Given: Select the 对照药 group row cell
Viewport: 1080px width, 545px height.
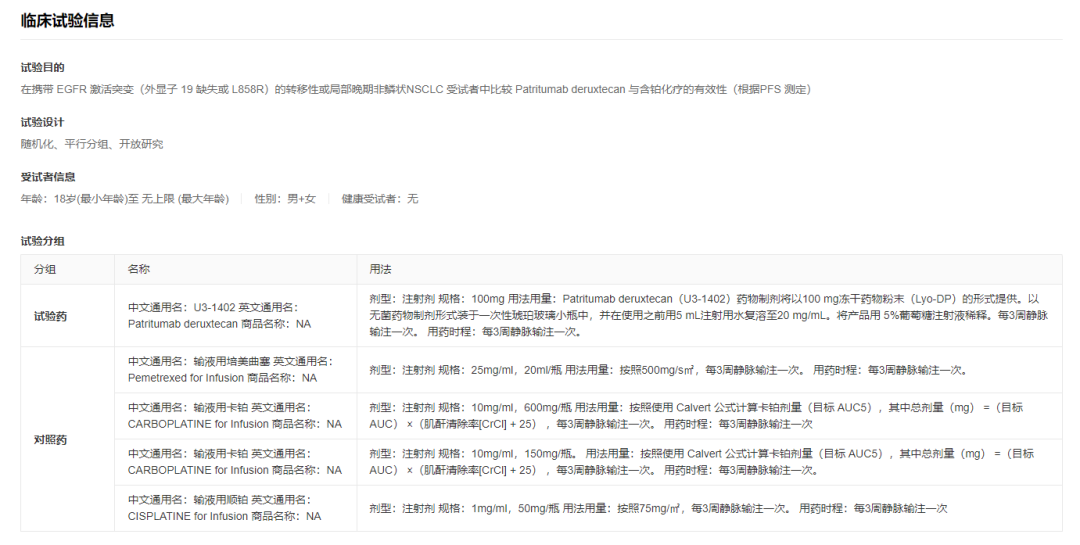Looking at the screenshot, I should [54, 439].
